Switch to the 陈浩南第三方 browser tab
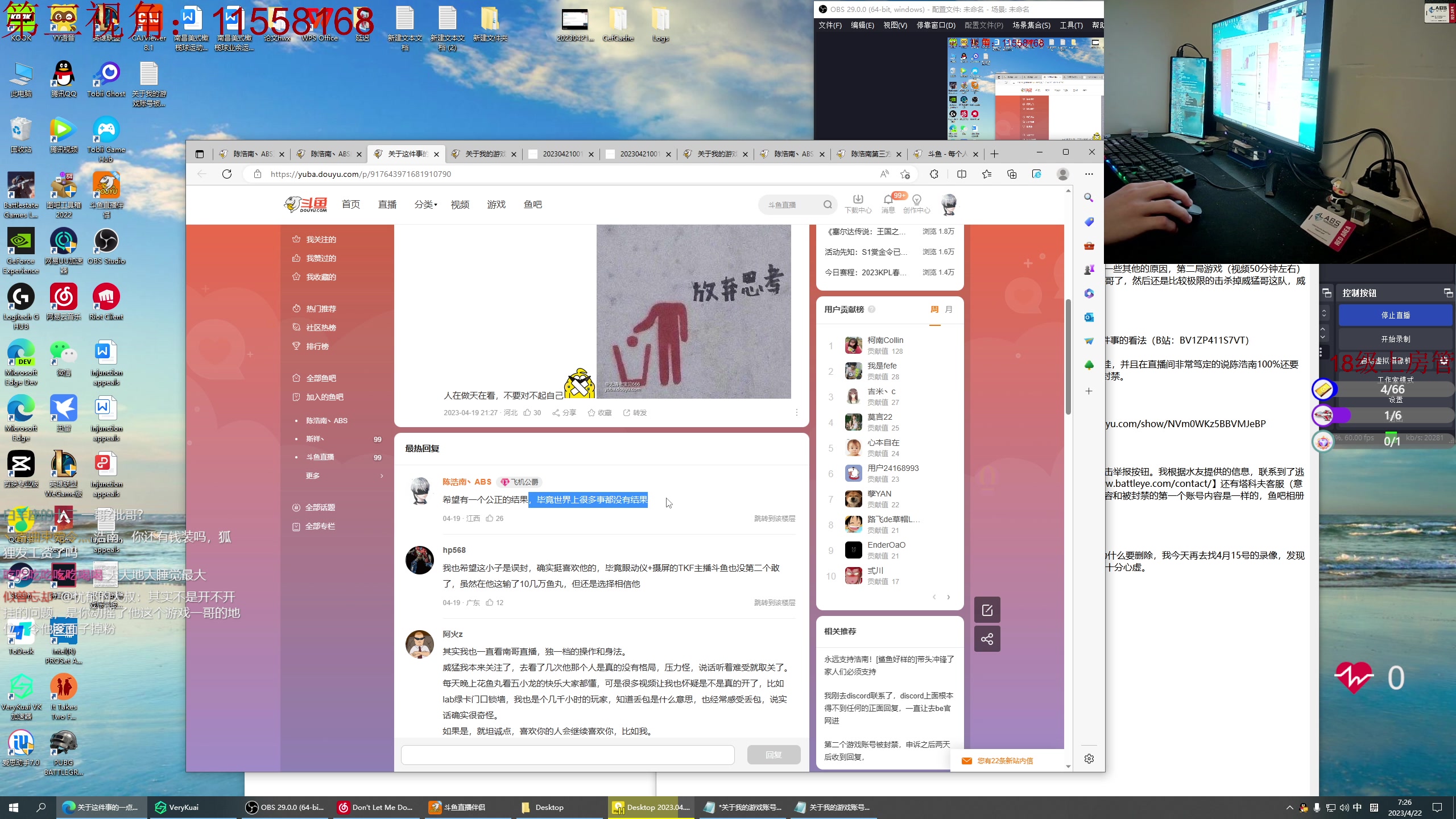Viewport: 1456px width, 819px height. pos(870,154)
